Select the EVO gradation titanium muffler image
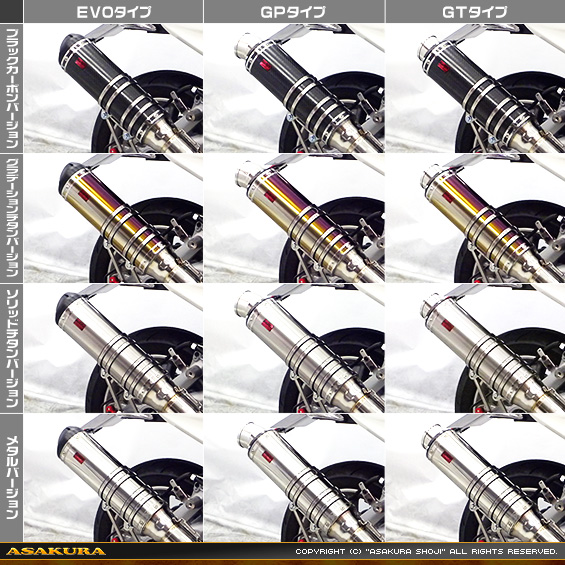This screenshot has height=565, width=565. 114,218
